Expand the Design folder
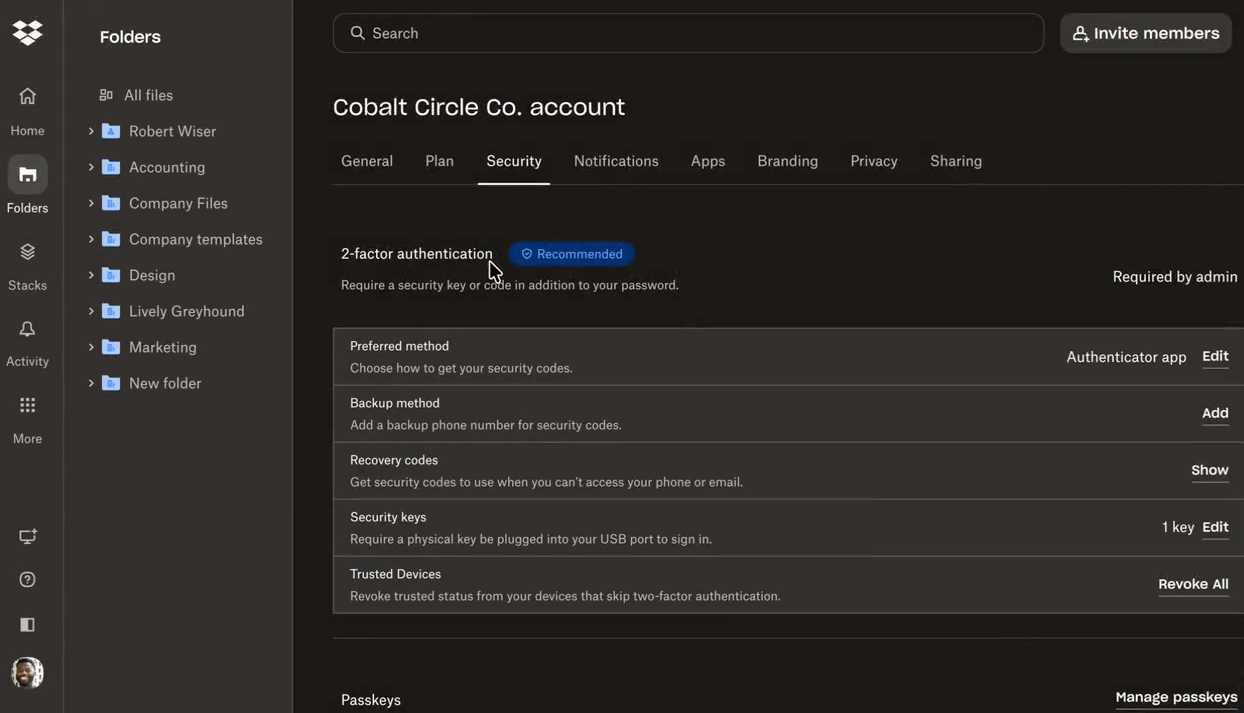 pos(91,275)
